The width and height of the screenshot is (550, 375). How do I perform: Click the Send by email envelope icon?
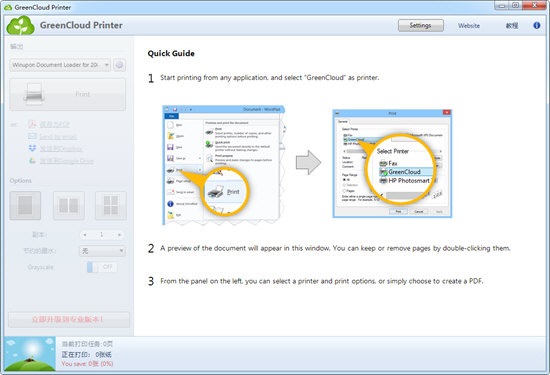pyautogui.click(x=32, y=136)
